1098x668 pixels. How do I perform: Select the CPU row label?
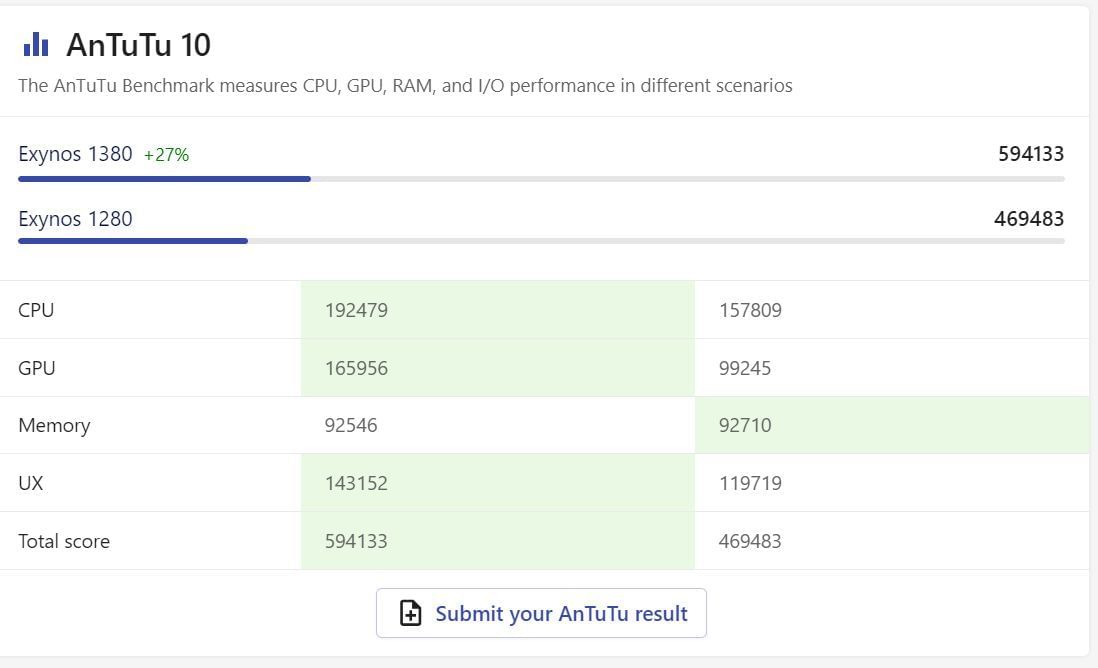[x=36, y=310]
